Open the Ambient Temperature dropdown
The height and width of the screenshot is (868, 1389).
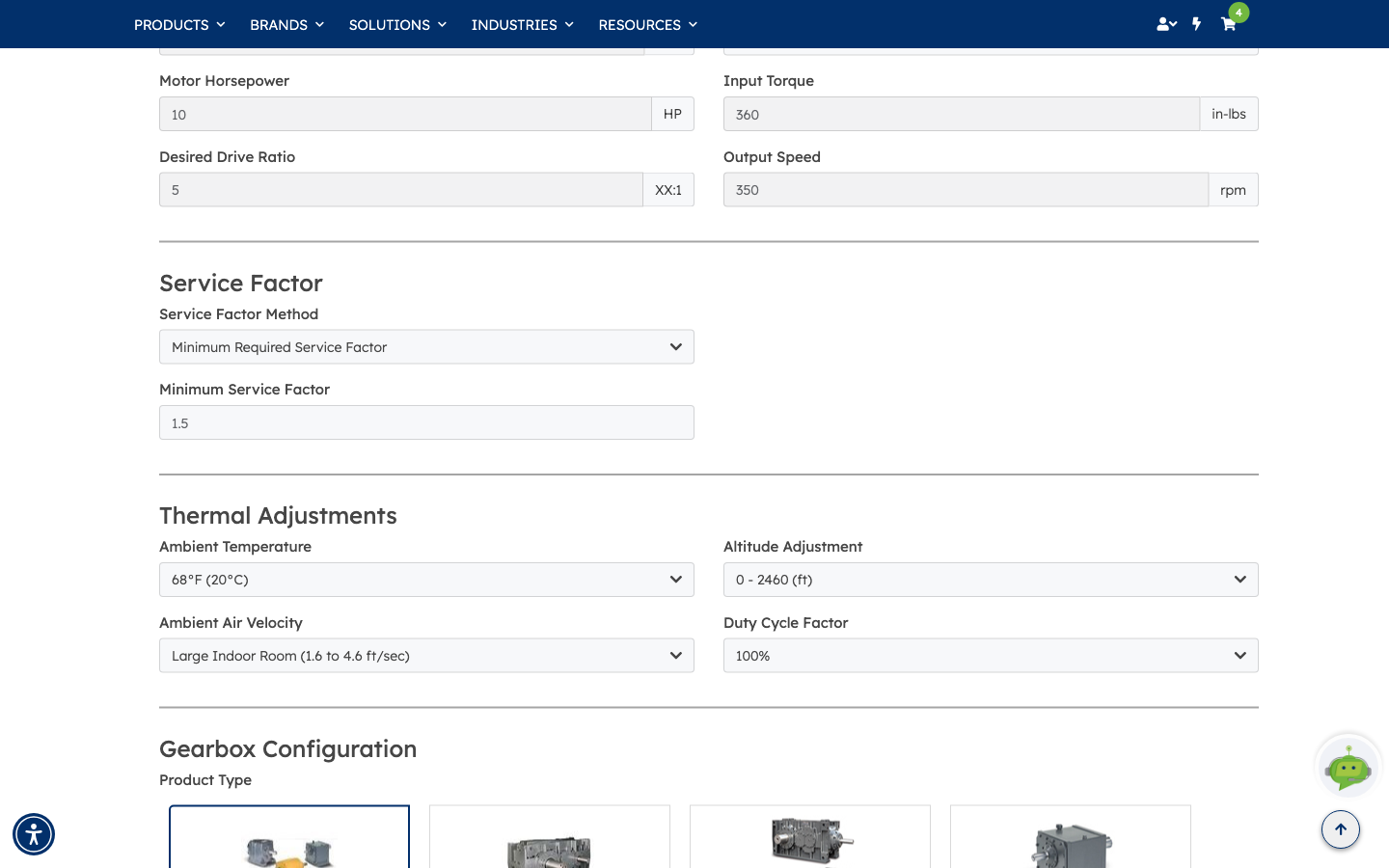click(x=426, y=580)
